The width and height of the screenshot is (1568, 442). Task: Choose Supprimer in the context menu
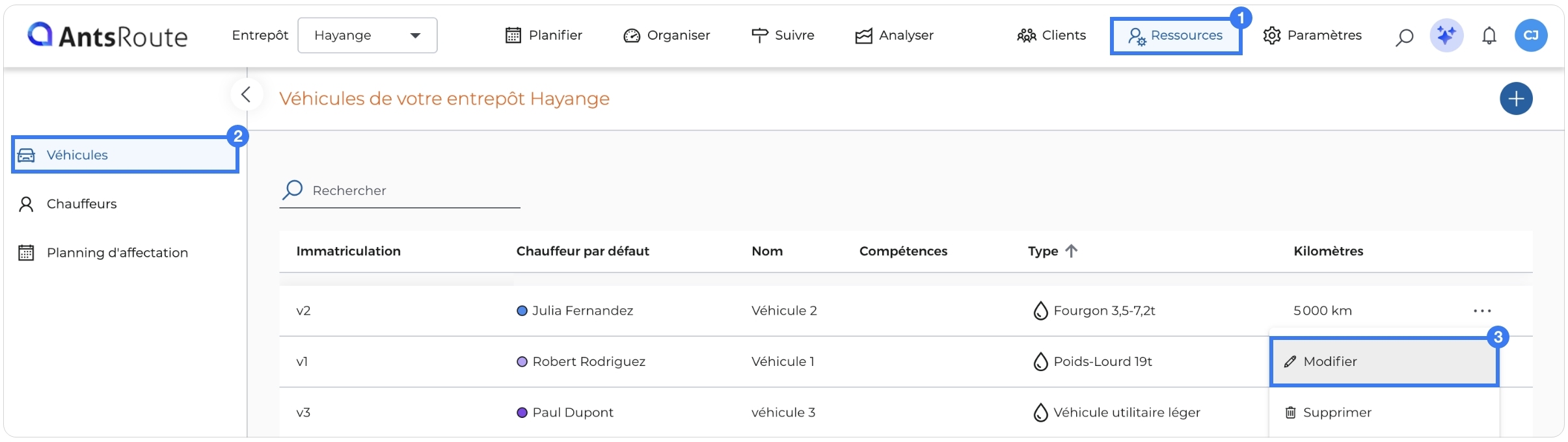pos(1384,413)
